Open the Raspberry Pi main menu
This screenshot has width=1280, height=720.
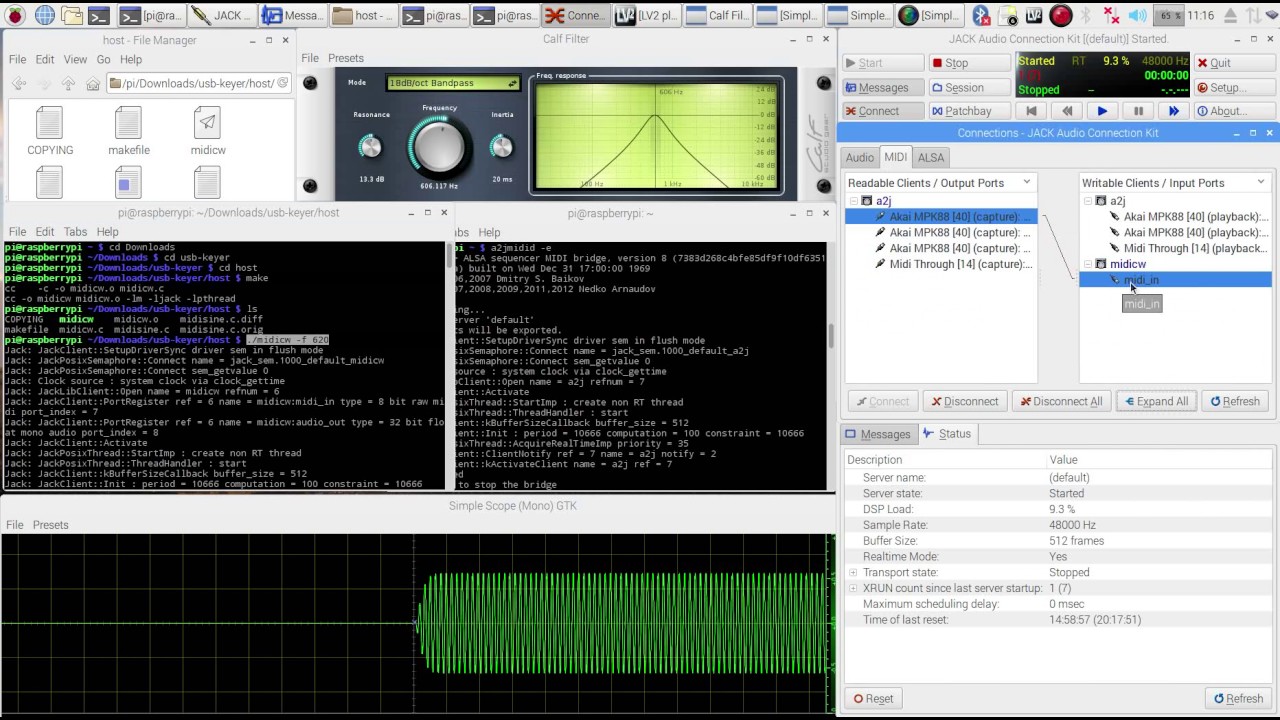tap(15, 15)
